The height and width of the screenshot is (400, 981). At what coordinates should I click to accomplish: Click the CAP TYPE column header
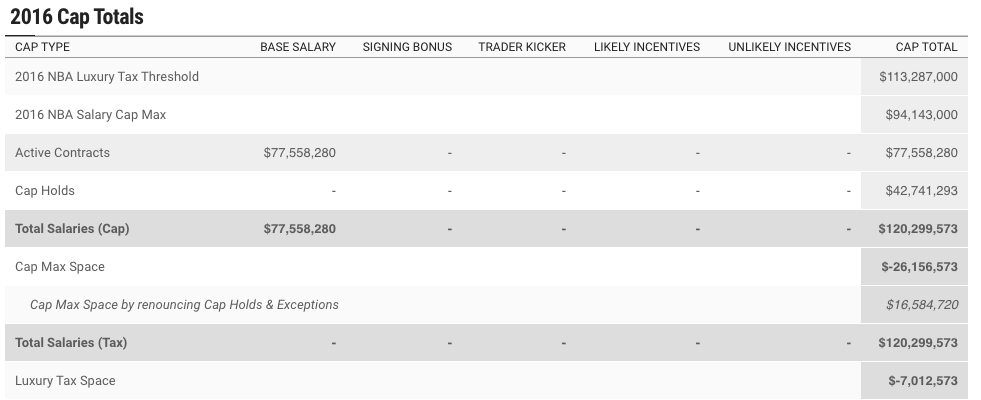(x=42, y=47)
